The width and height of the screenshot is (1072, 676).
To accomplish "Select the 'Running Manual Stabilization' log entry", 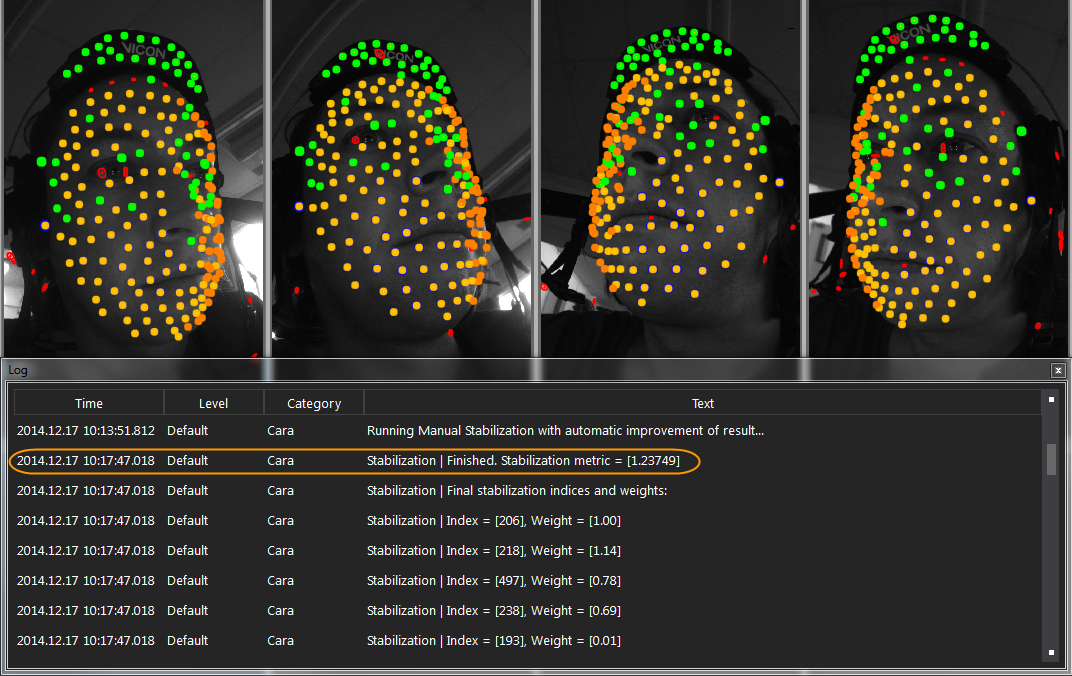I will 565,431.
